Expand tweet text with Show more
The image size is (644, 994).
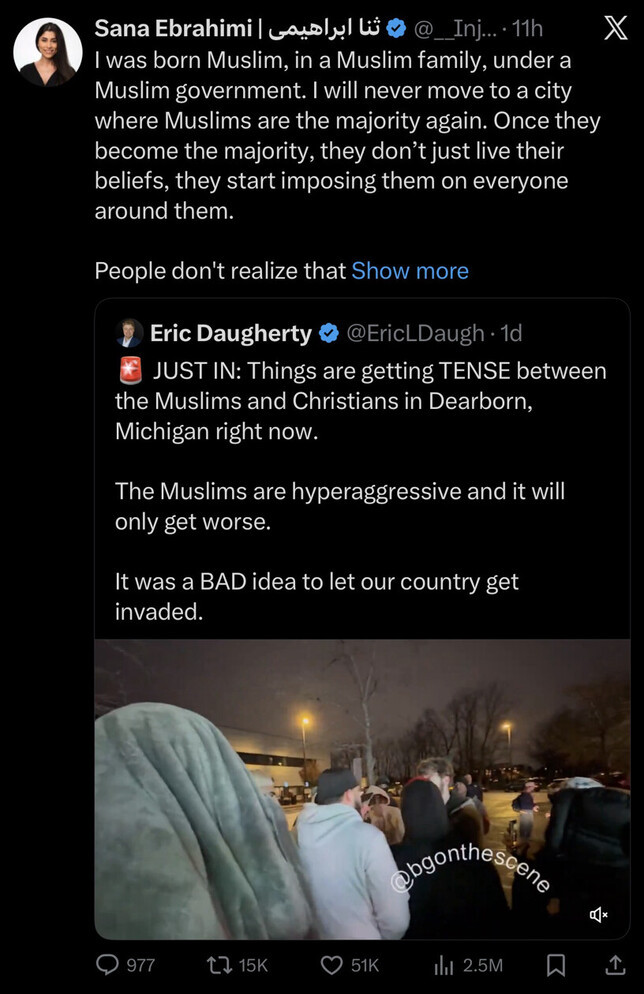click(410, 270)
